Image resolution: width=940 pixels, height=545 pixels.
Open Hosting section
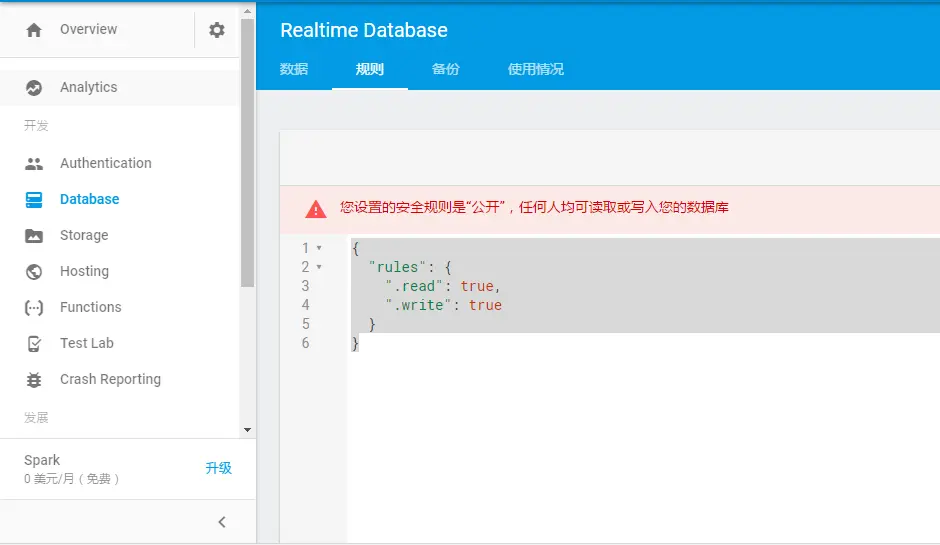[85, 271]
